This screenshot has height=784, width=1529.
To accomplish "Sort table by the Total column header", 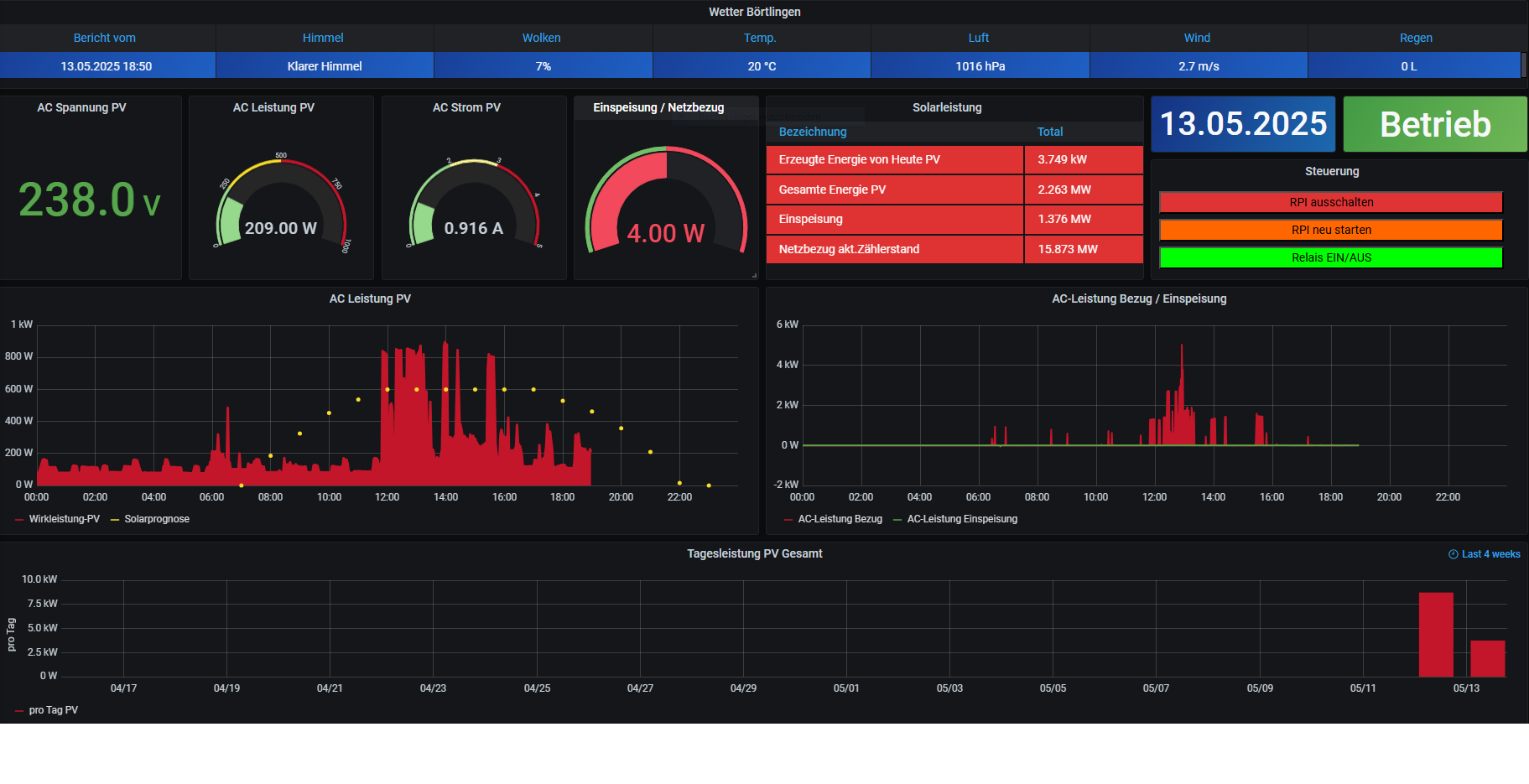I will point(1049,132).
